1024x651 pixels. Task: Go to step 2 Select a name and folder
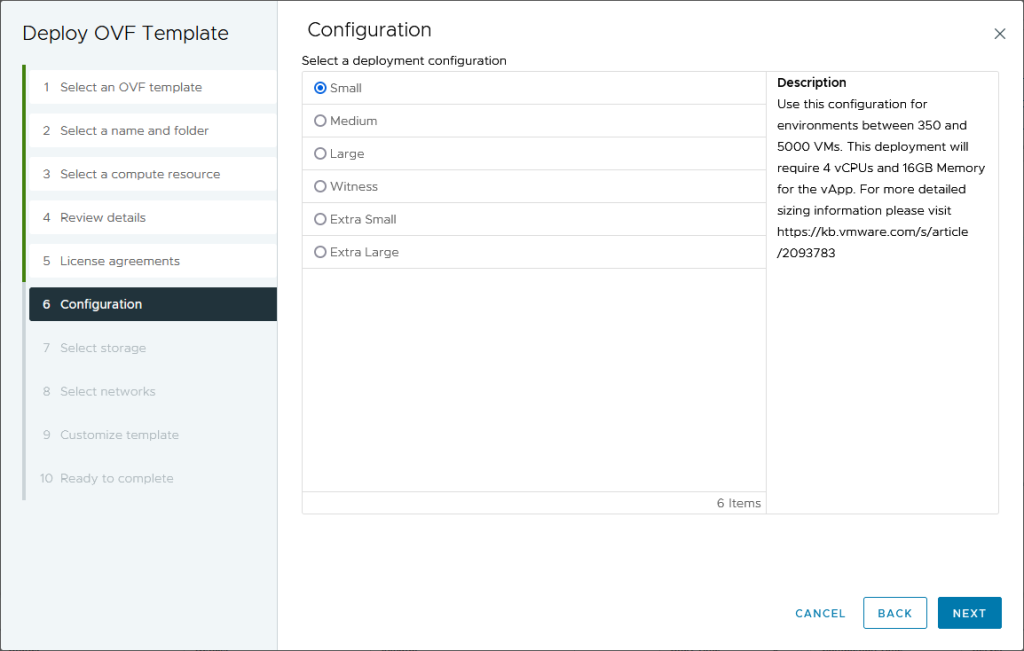pyautogui.click(x=153, y=131)
